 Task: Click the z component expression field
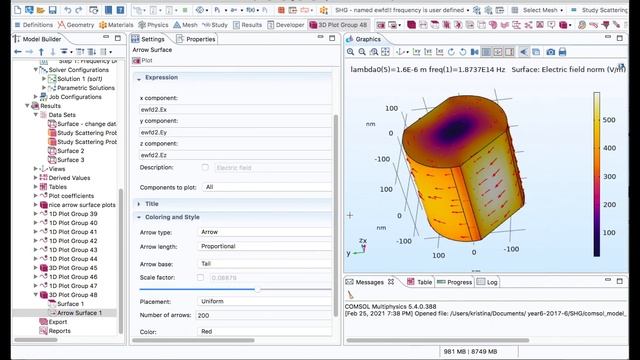(236, 155)
